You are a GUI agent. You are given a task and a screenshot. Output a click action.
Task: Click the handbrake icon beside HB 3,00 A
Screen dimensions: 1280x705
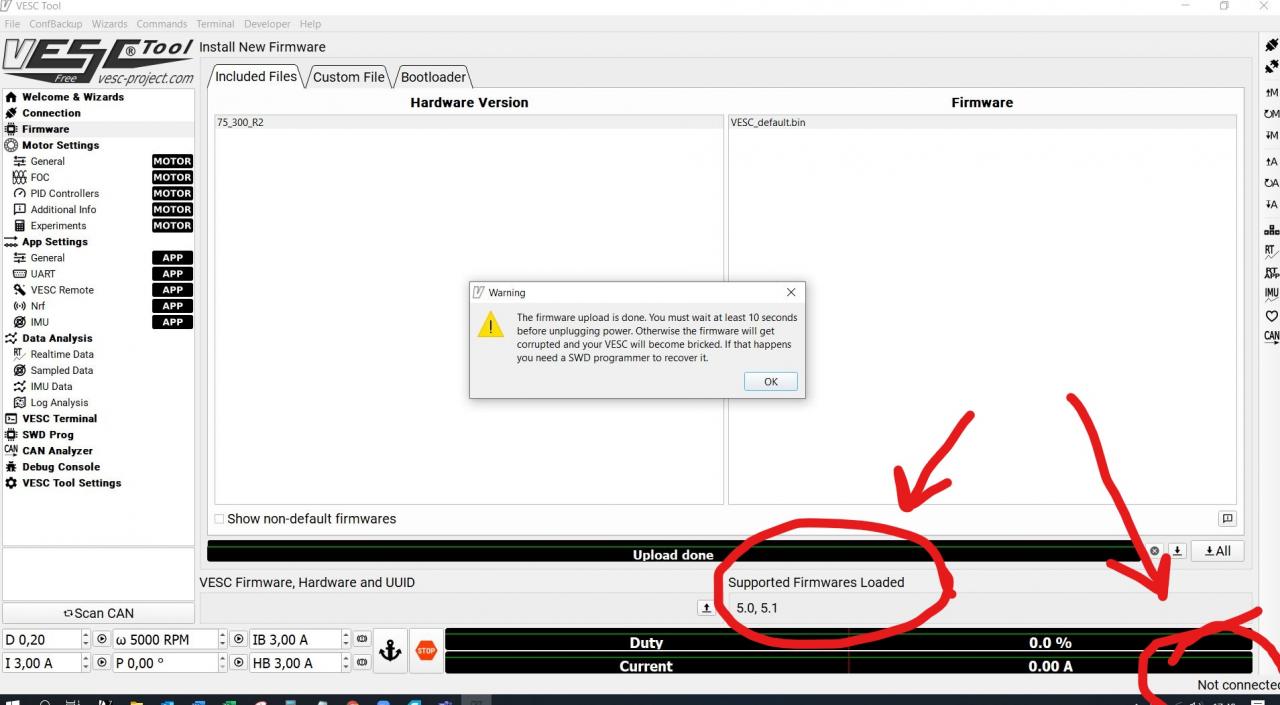(361, 663)
